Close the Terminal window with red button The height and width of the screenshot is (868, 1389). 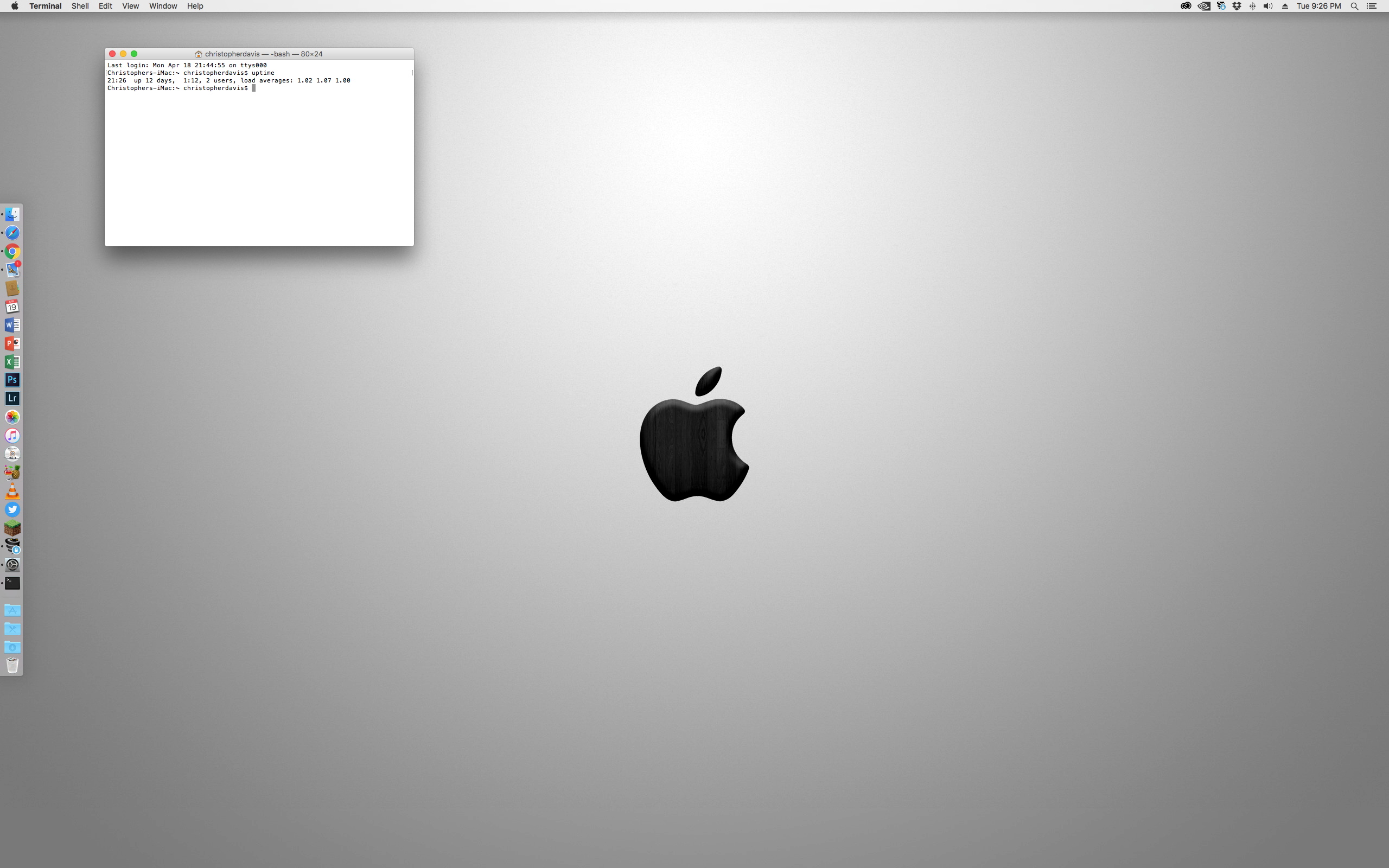[112, 54]
